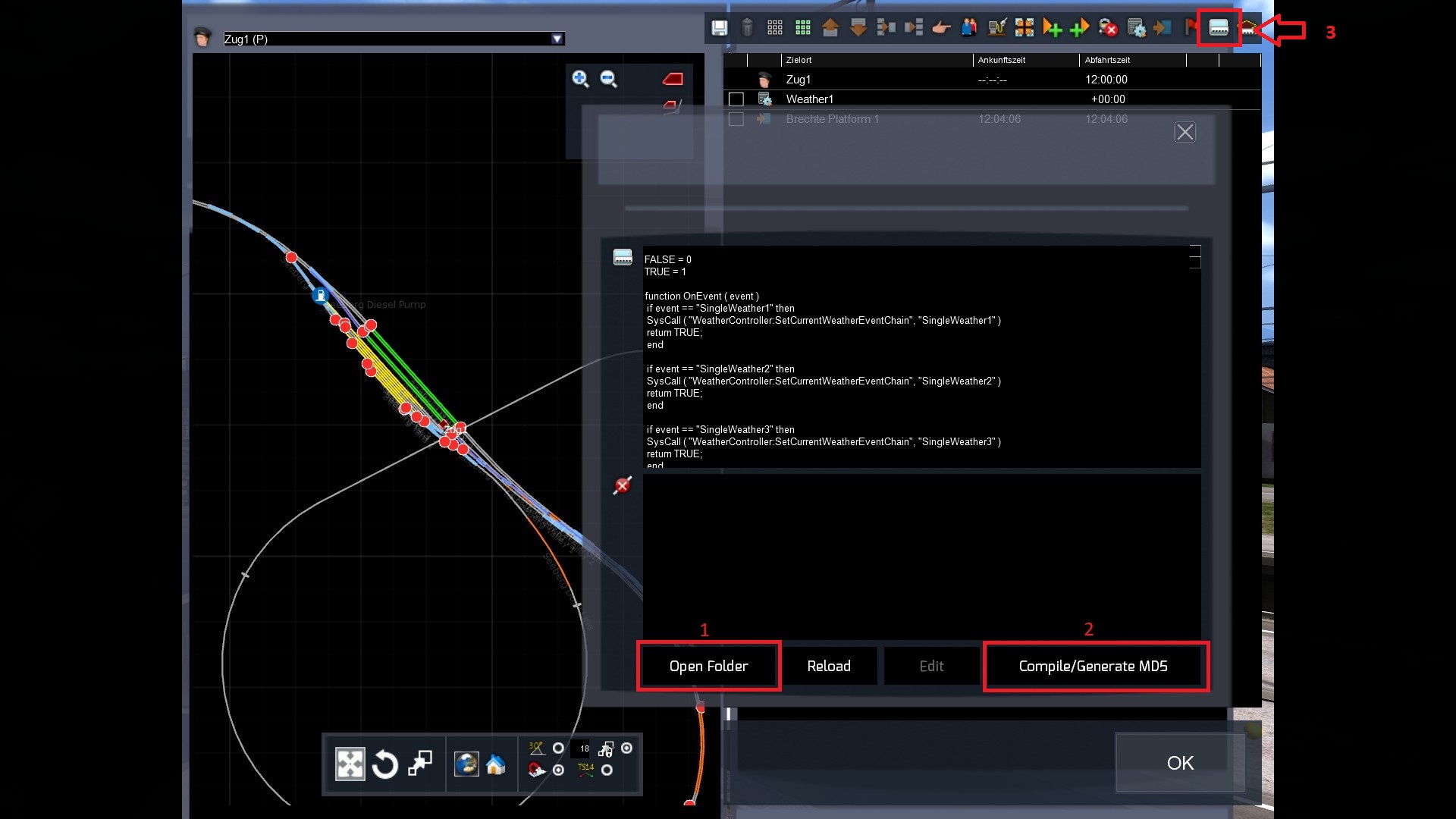Click the blue house home icon

tap(495, 764)
